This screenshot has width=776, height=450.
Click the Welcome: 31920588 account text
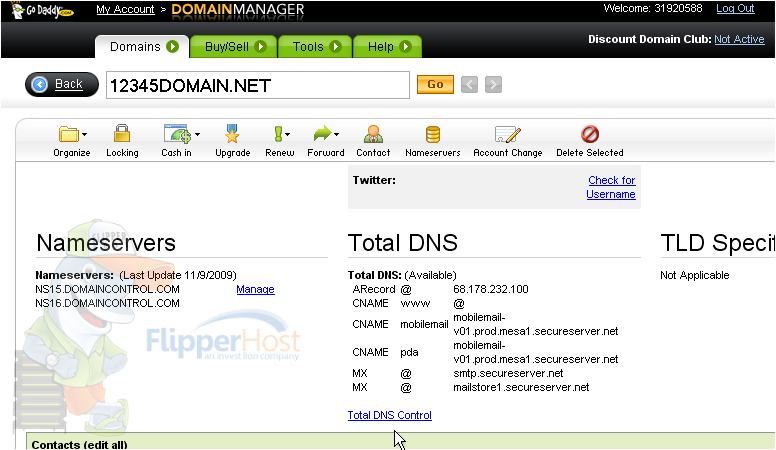(653, 8)
